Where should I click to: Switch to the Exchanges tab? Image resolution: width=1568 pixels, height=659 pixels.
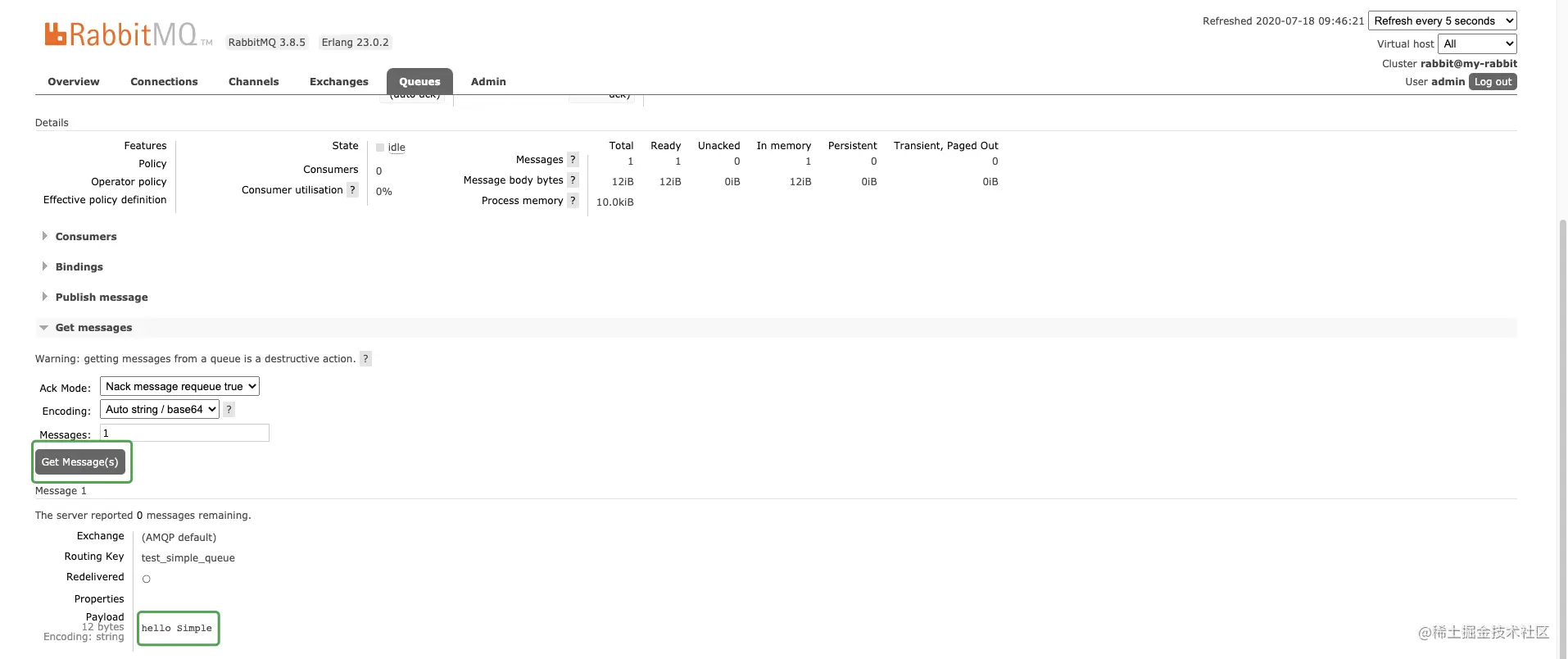(x=339, y=82)
